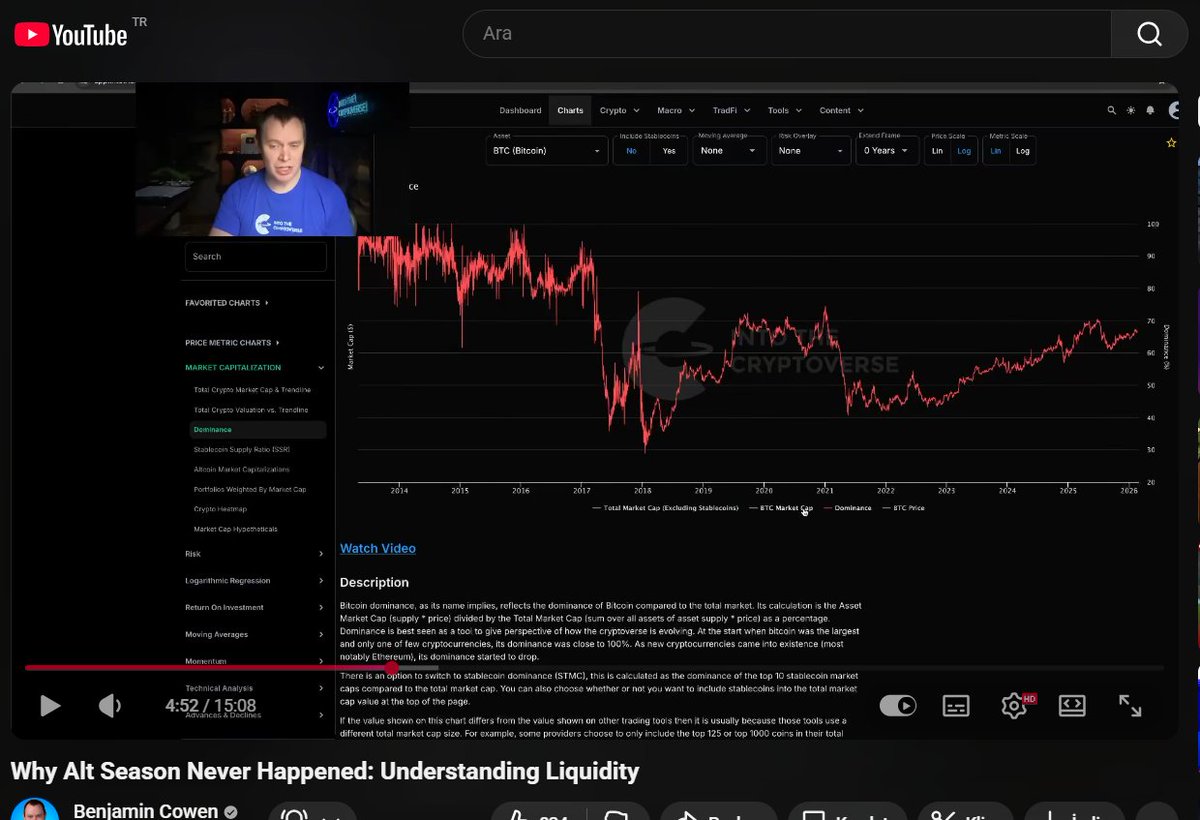Expand the Risk sidebar section
This screenshot has width=1200, height=820.
[x=192, y=554]
